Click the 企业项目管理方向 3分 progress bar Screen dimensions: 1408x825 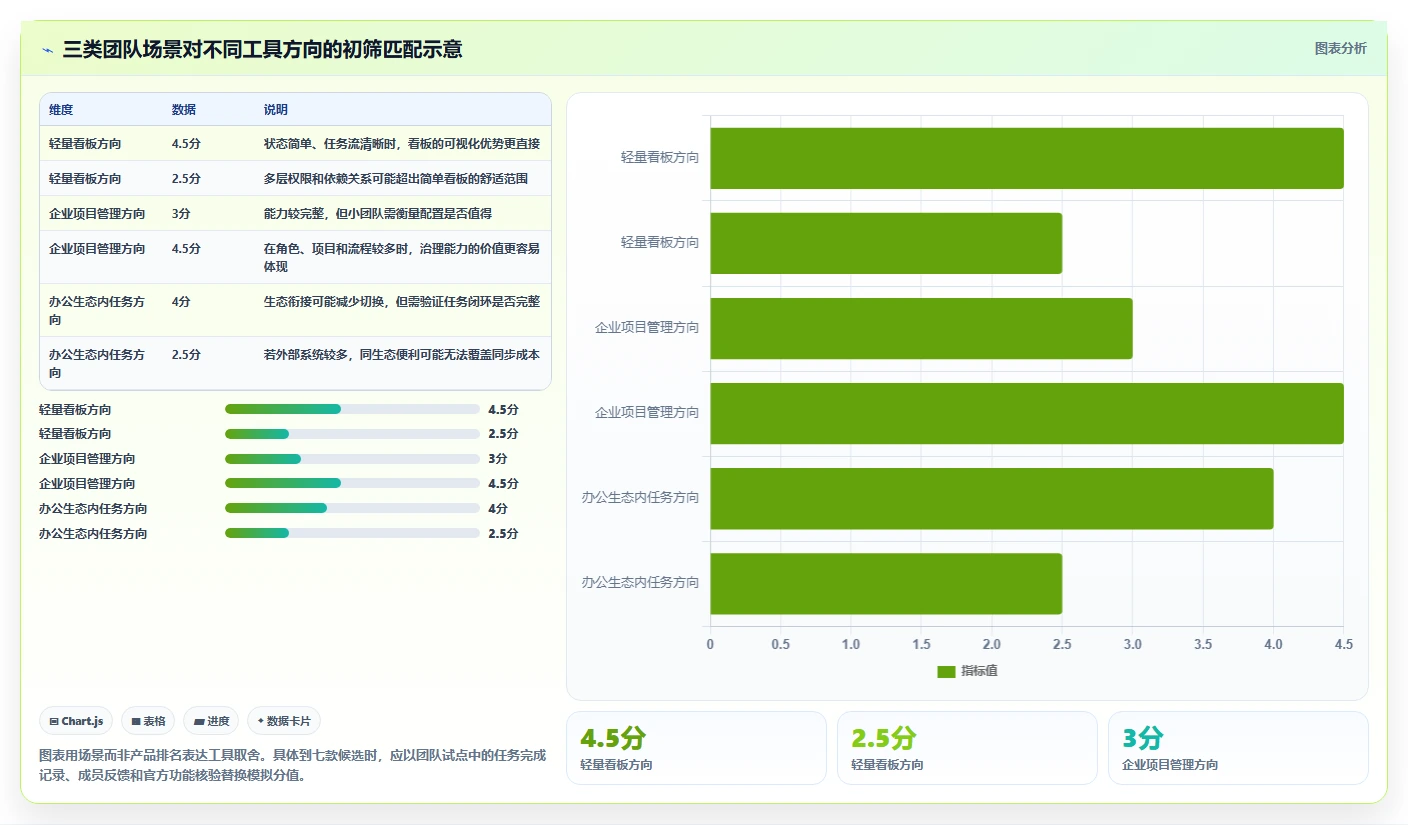(x=352, y=459)
